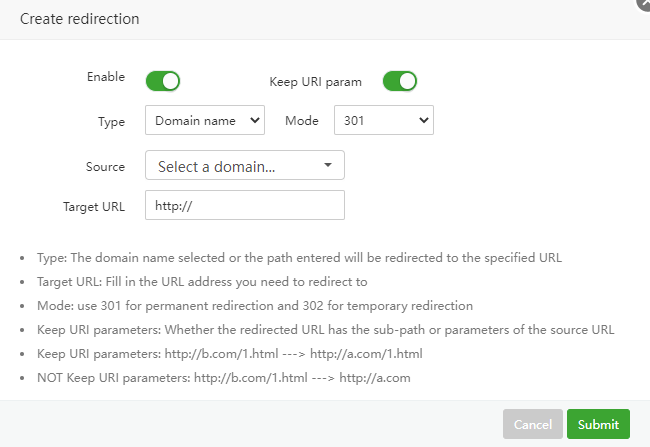
Task: Click the Cancel button
Action: point(532,424)
